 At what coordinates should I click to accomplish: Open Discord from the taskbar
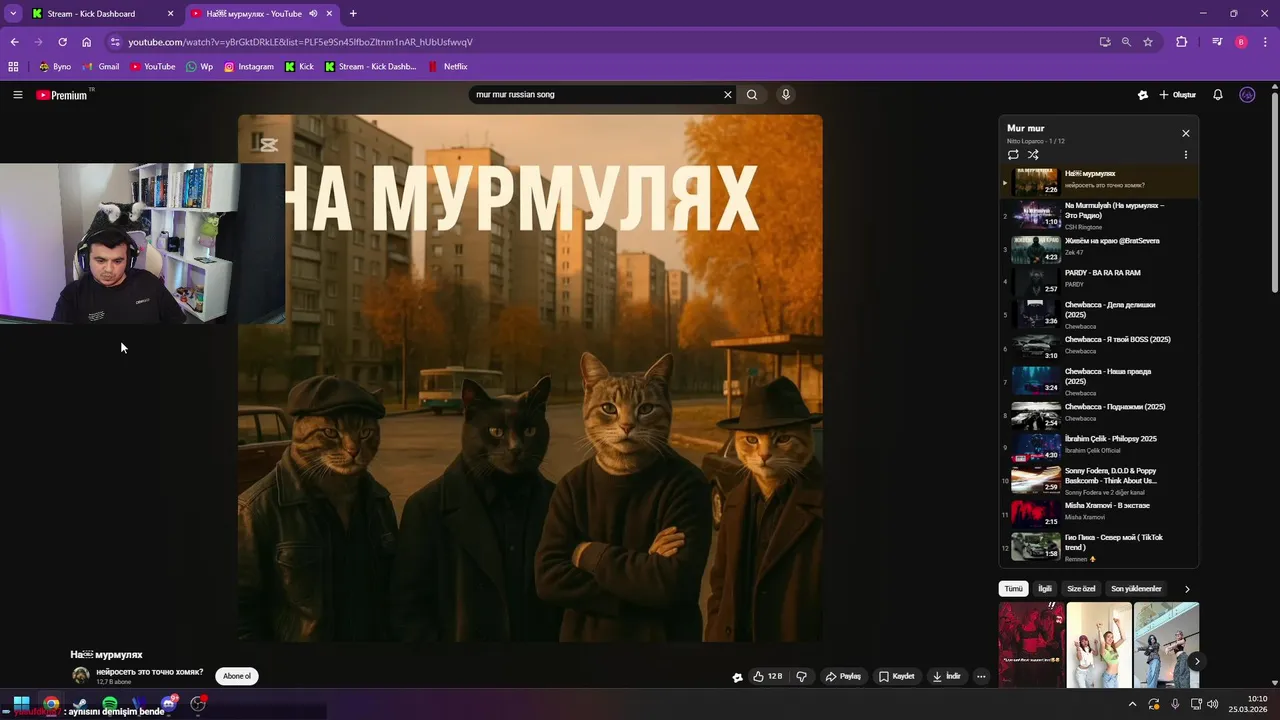169,704
